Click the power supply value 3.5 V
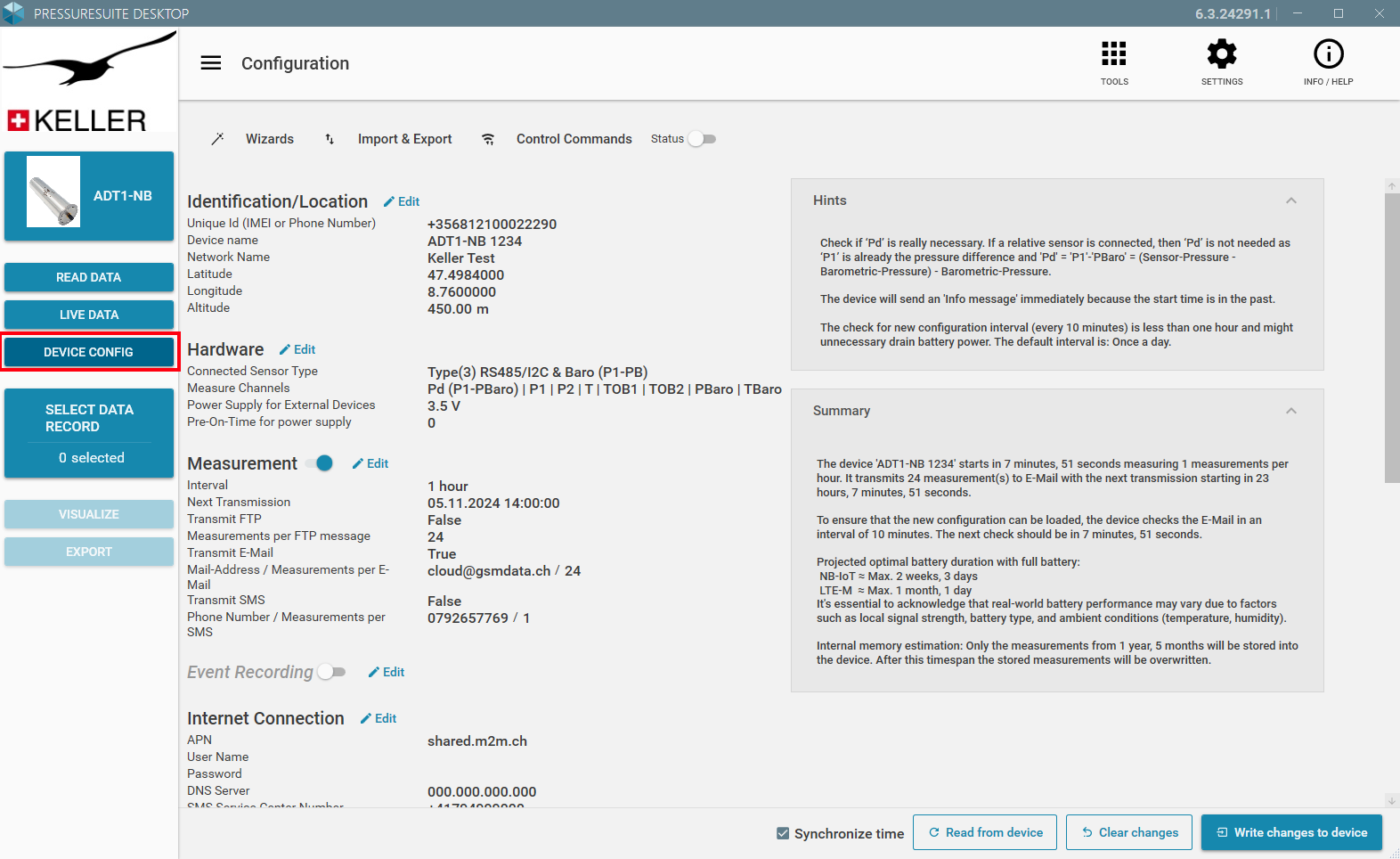 pyautogui.click(x=444, y=406)
